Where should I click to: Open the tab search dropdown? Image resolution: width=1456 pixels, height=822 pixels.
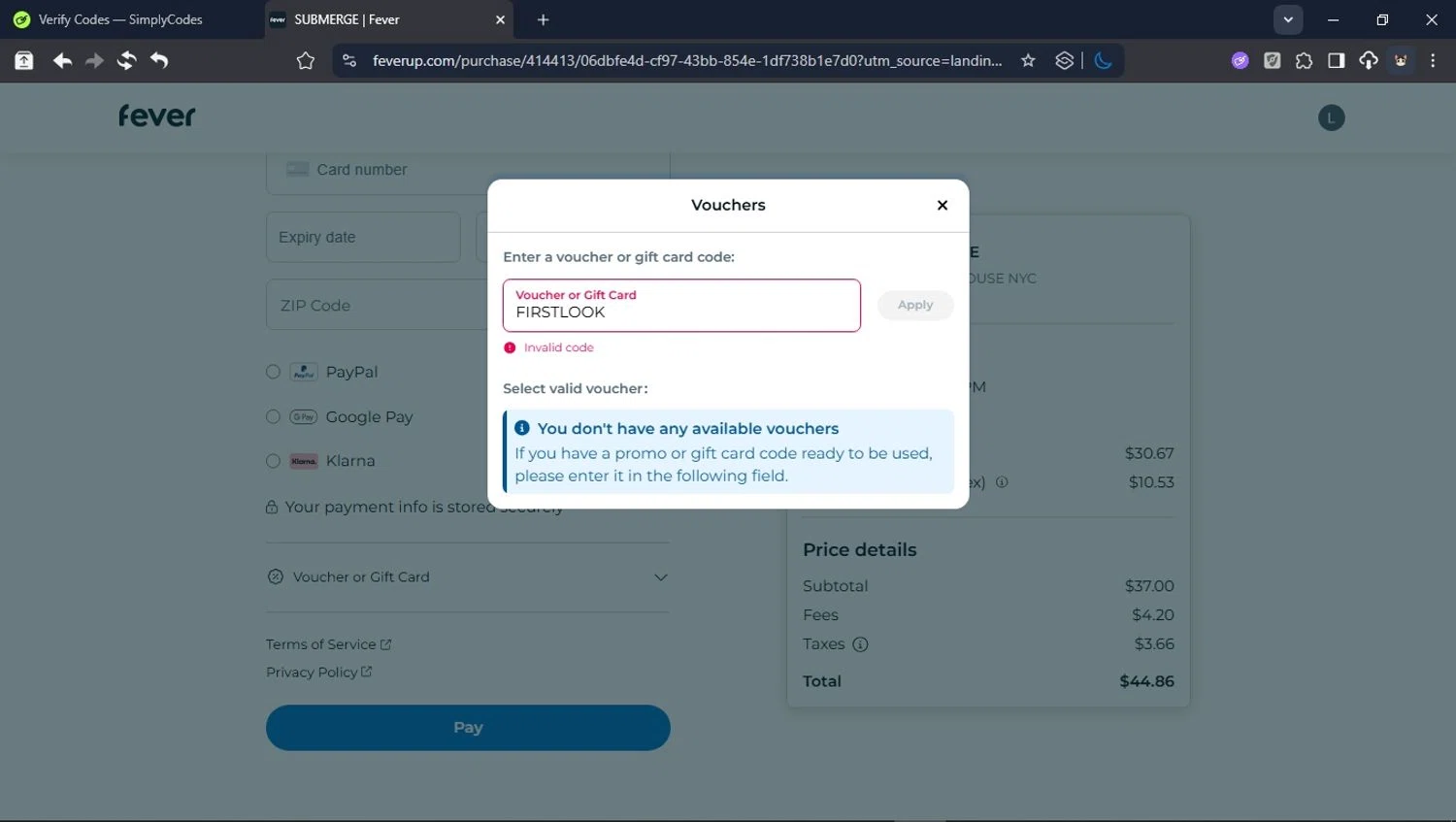[x=1287, y=19]
